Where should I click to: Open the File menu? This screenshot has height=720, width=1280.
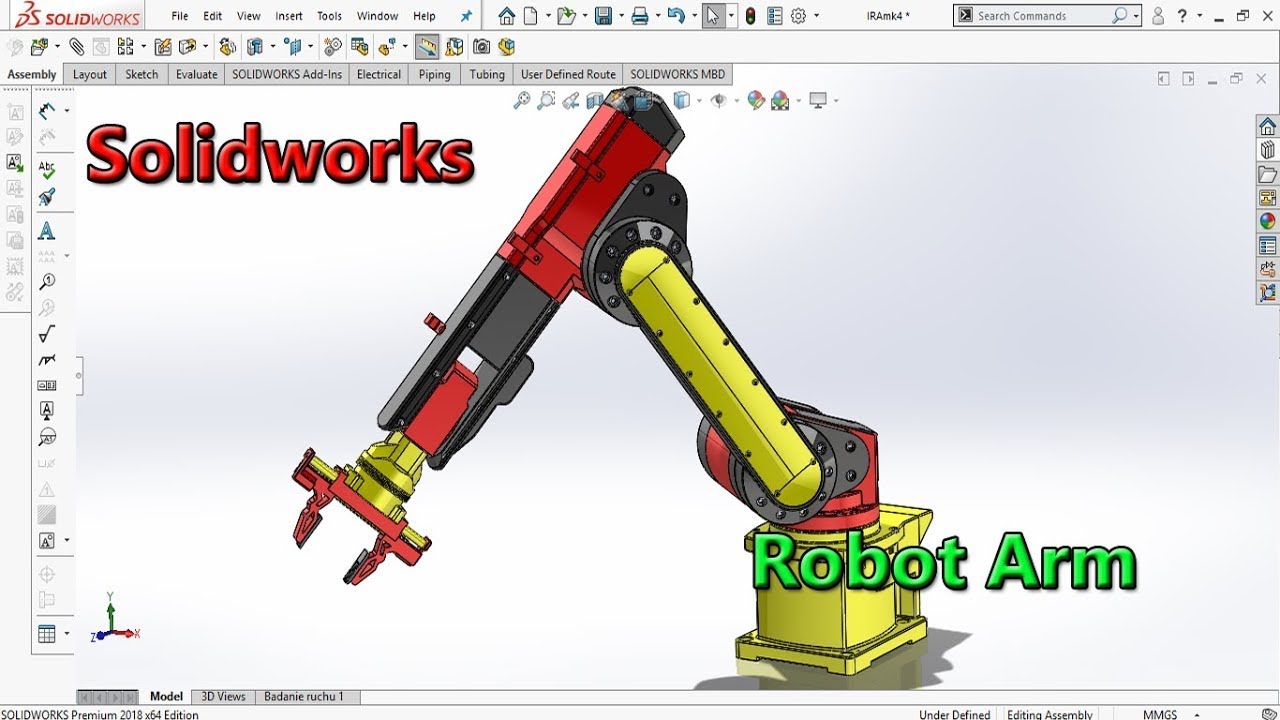[180, 16]
